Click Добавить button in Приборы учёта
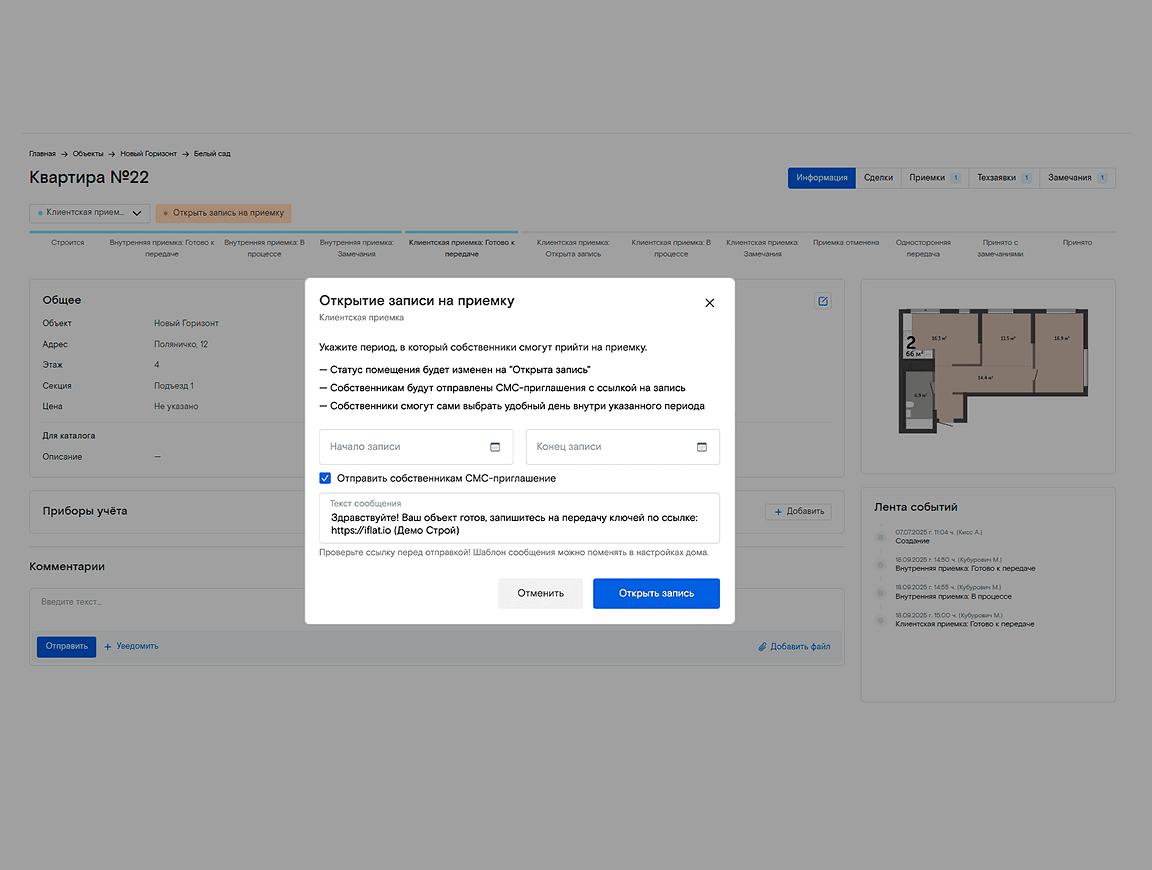 coord(798,512)
